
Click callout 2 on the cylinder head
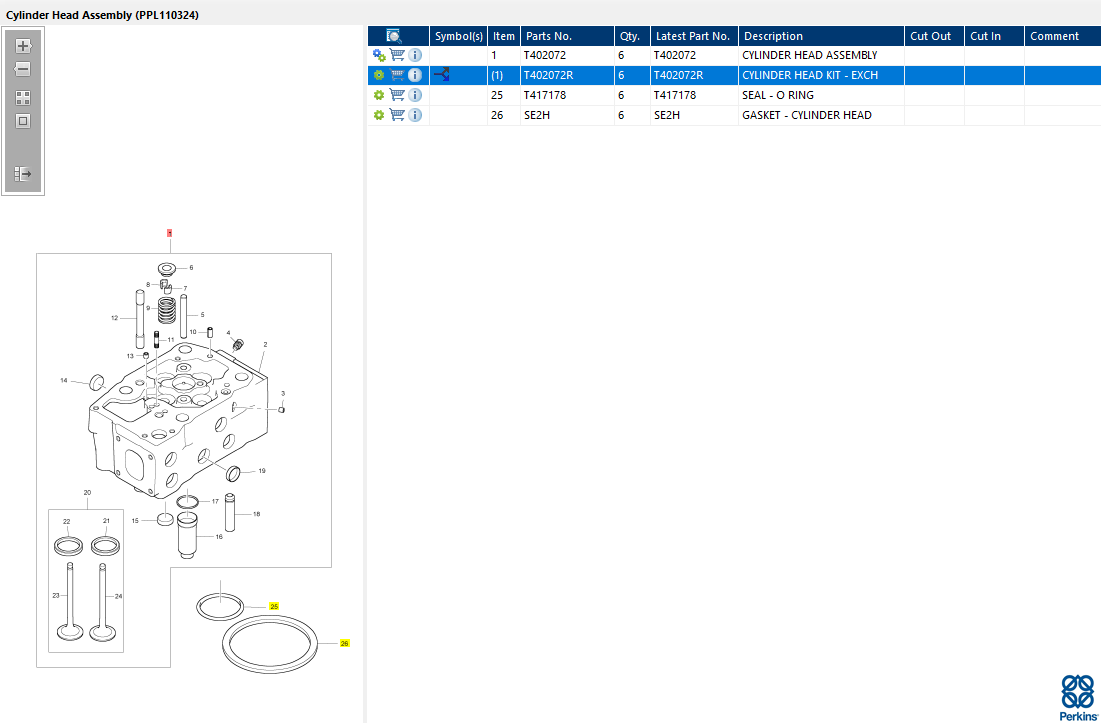pyautogui.click(x=265, y=344)
